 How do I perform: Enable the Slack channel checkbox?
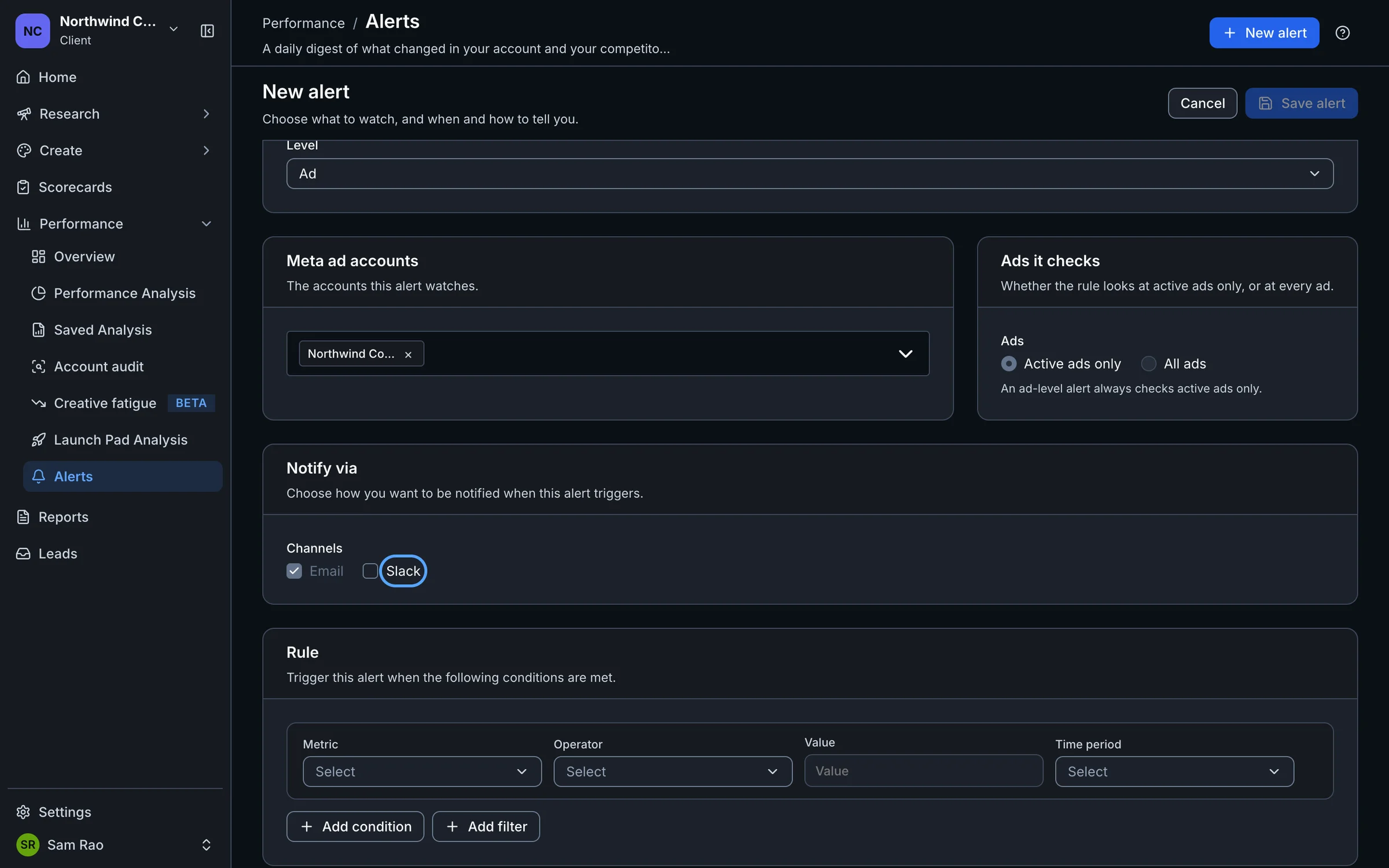(x=370, y=571)
